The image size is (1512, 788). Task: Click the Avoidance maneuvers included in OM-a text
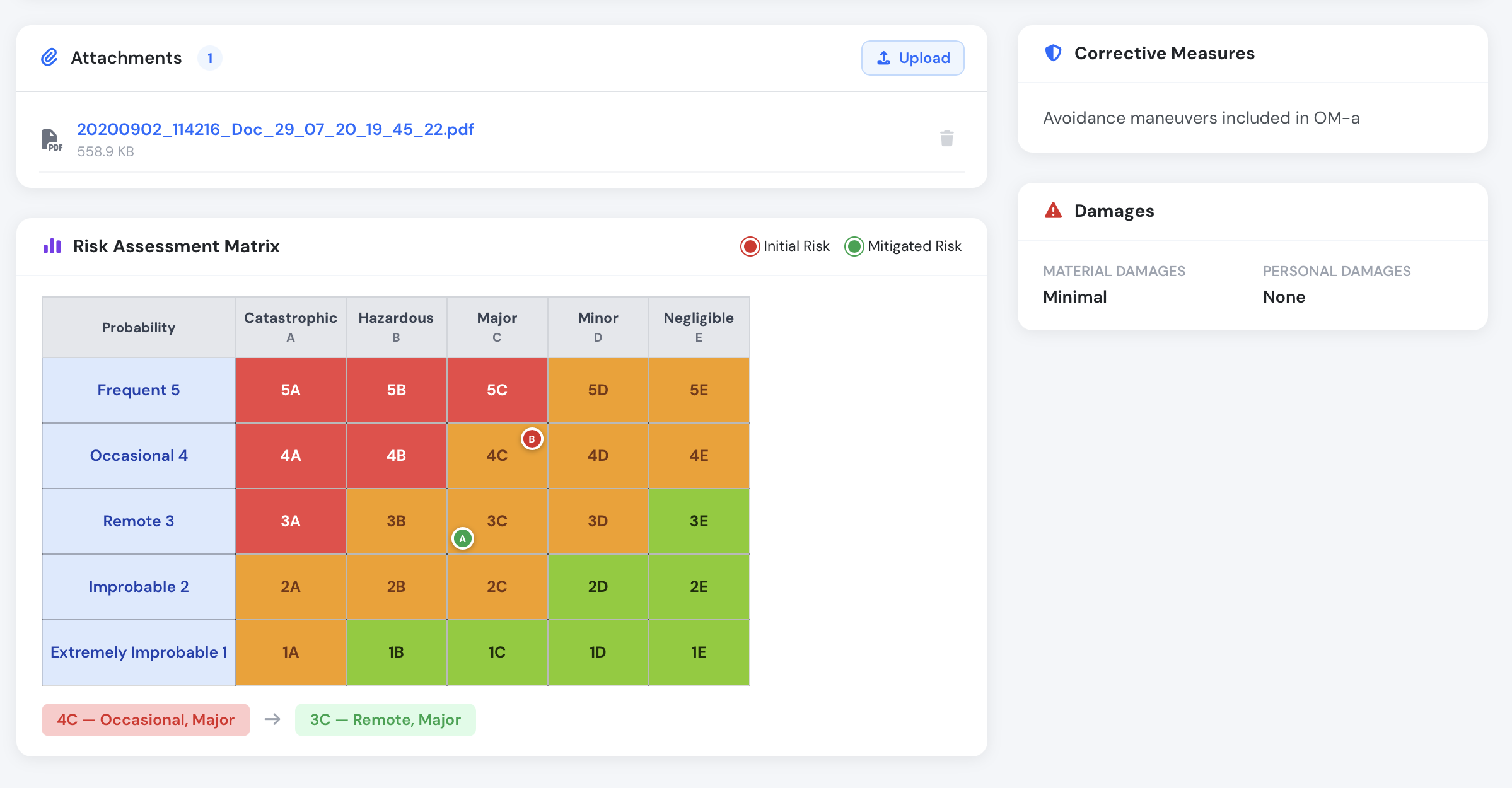click(1201, 118)
